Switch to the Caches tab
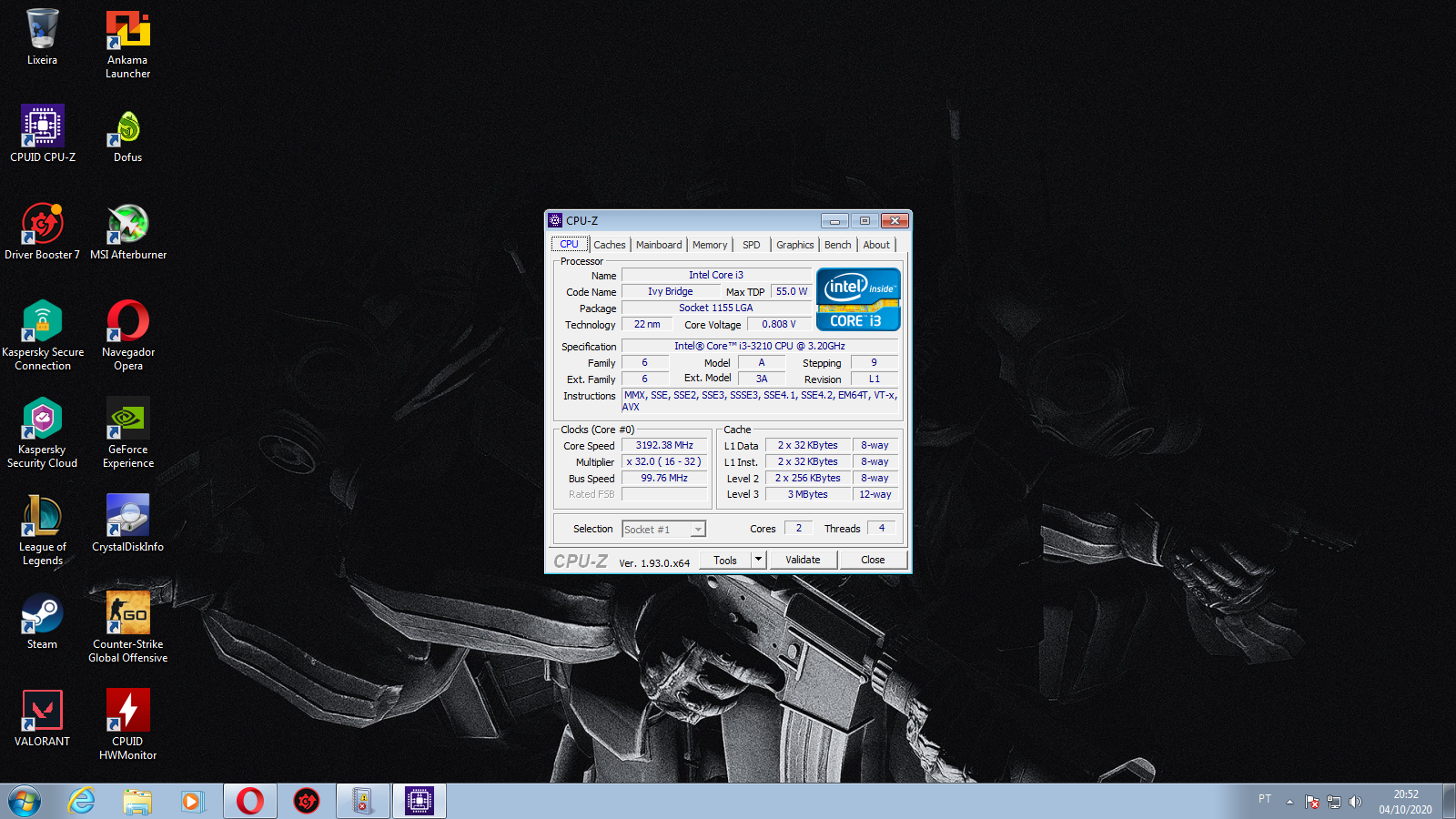Viewport: 1456px width, 819px height. (x=609, y=245)
